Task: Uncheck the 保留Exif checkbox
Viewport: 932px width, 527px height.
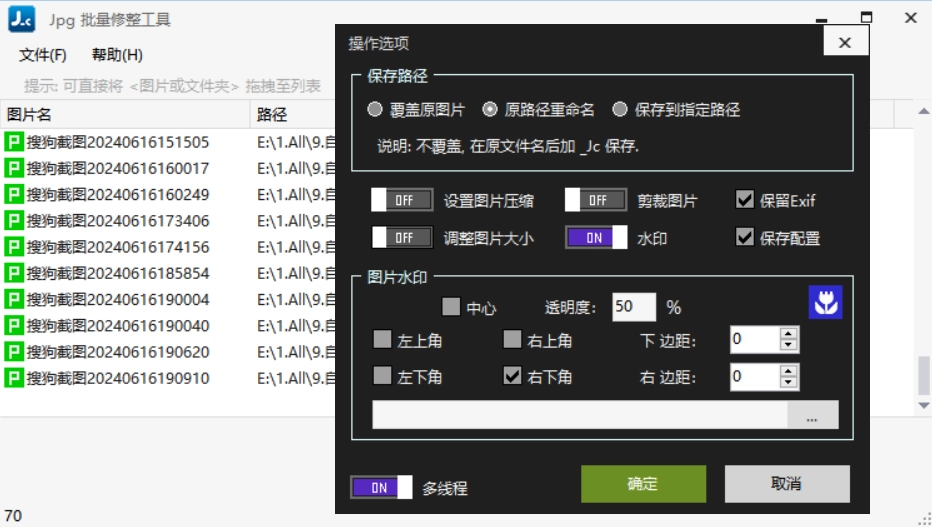Action: (x=745, y=200)
